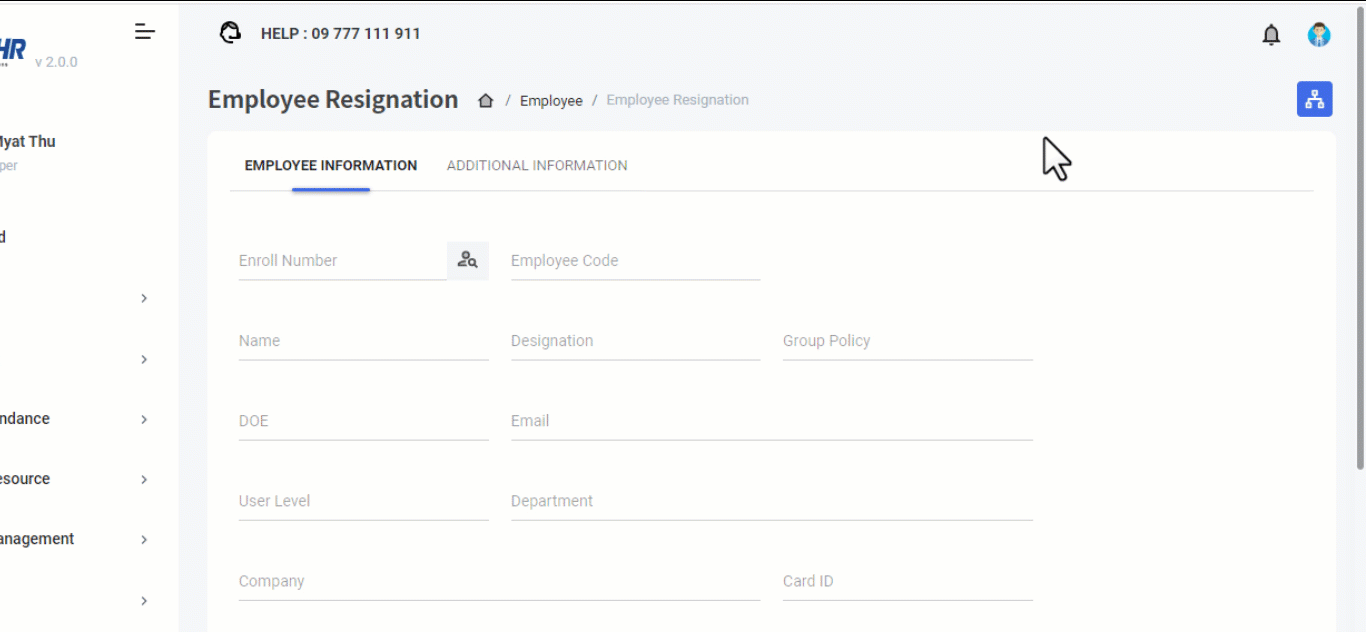
Task: Switch to Employee Information tab
Action: (330, 166)
